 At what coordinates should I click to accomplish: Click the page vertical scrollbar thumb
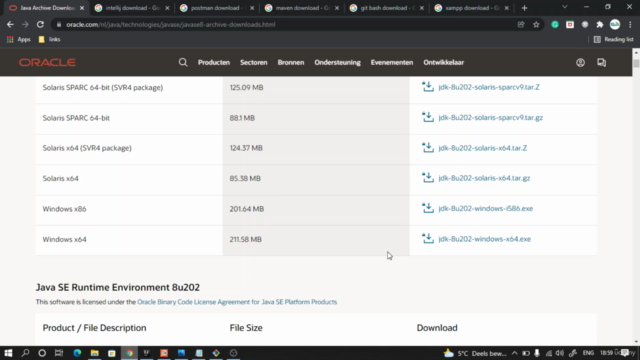tap(636, 63)
